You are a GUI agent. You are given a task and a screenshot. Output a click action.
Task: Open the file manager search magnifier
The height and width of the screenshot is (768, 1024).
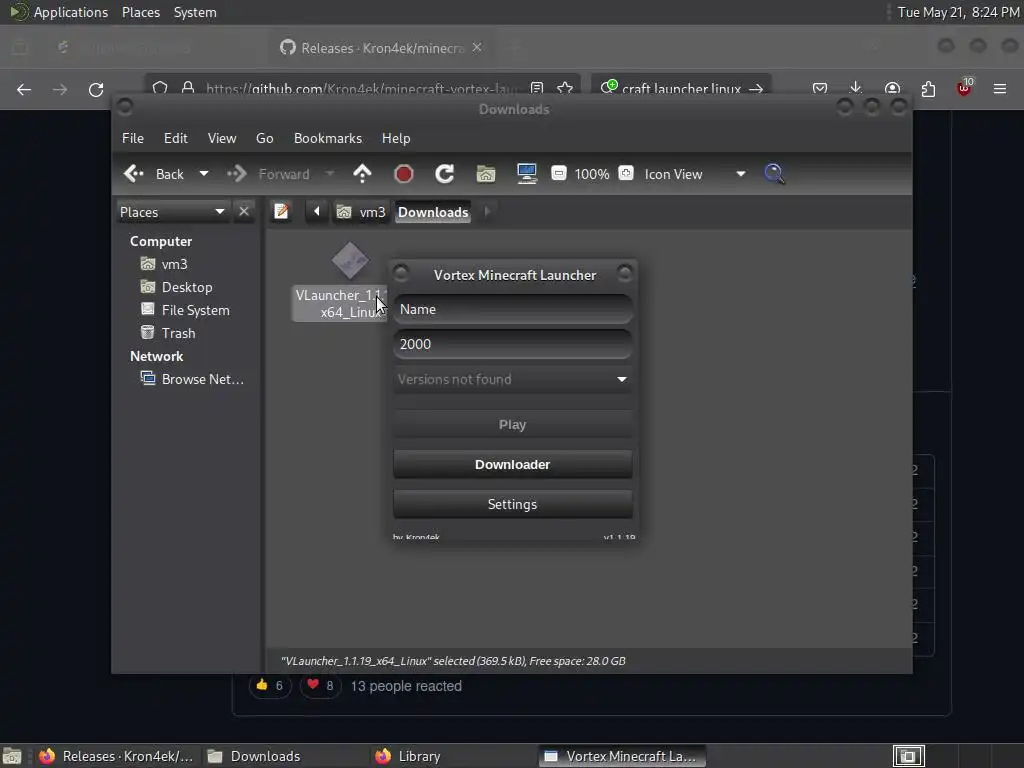coord(775,174)
